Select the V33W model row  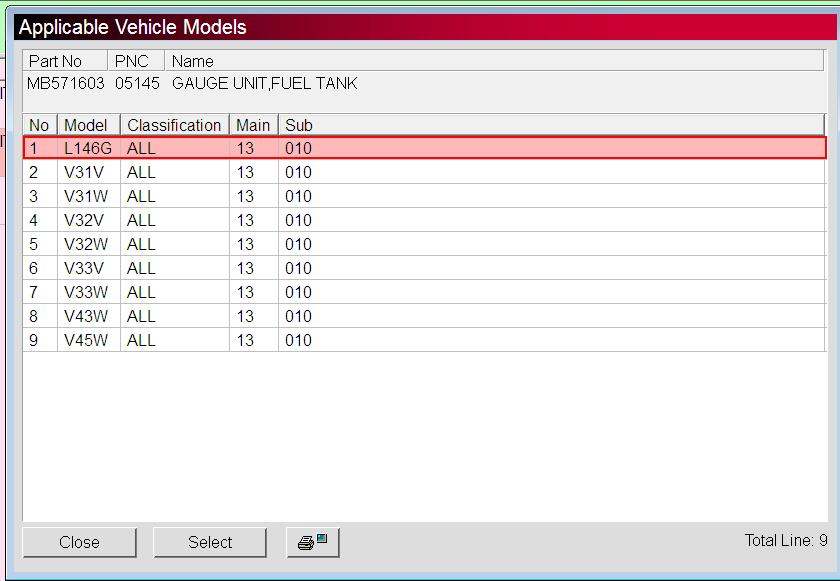(86, 292)
